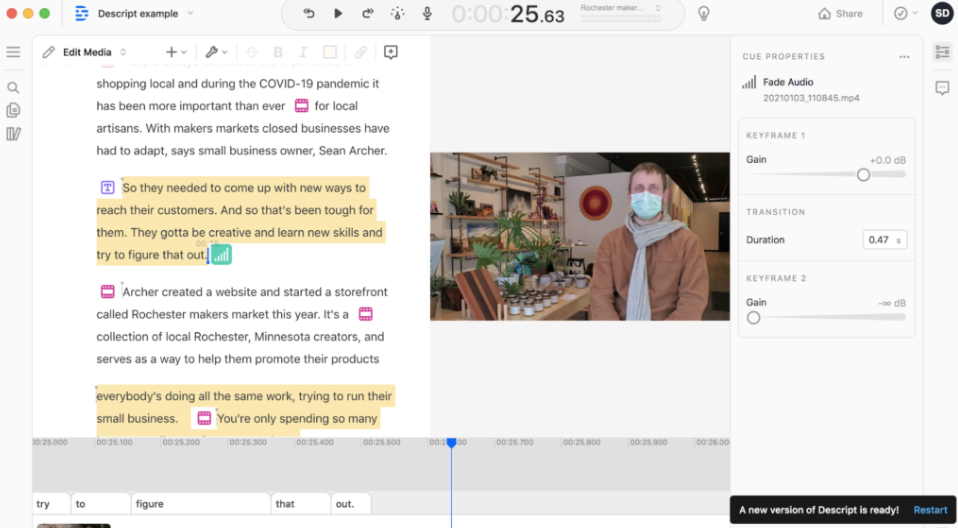
Task: Click the filename 20210103_110845.mp4
Action: pyautogui.click(x=811, y=98)
